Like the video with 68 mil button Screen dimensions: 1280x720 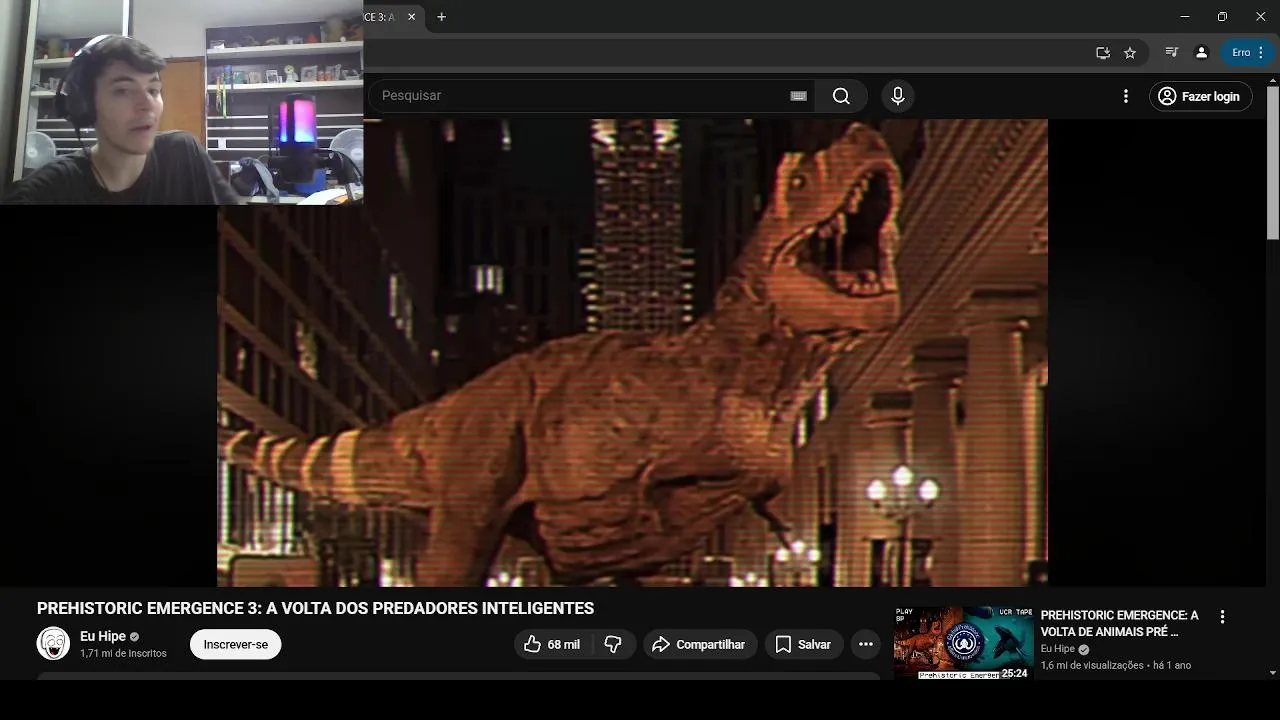(553, 645)
